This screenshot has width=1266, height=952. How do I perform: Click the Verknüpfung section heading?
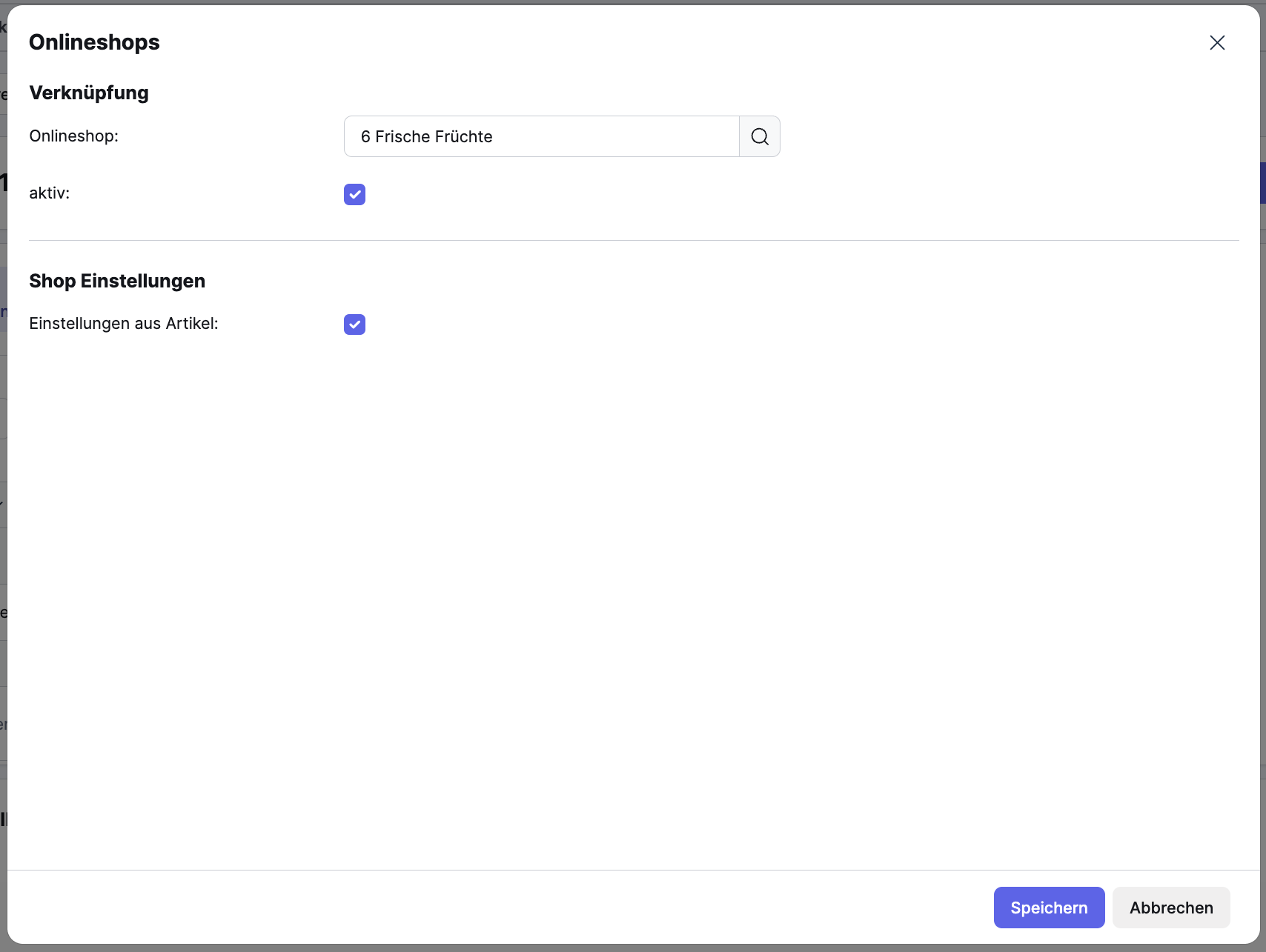(x=88, y=93)
